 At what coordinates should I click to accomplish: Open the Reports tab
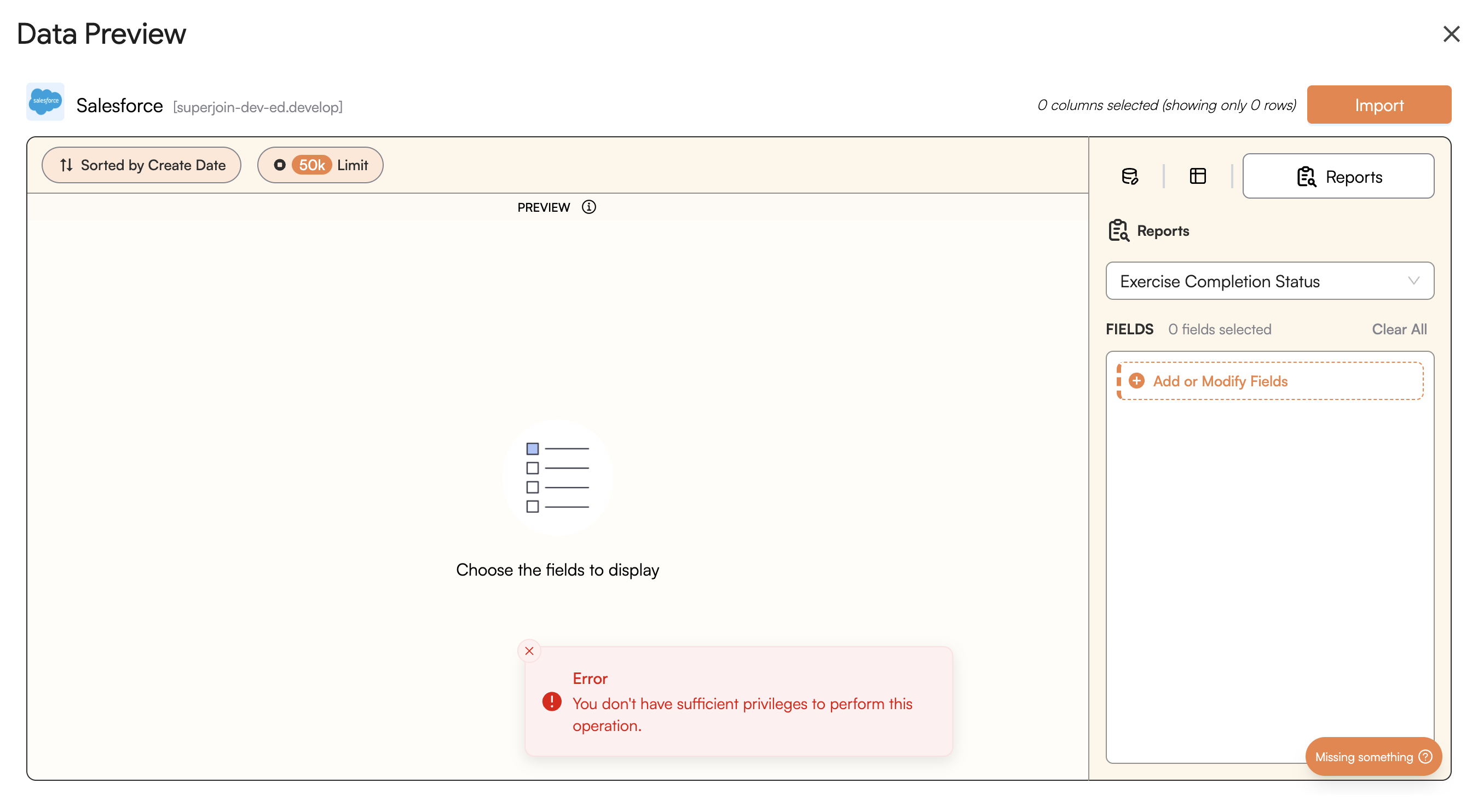(1337, 176)
